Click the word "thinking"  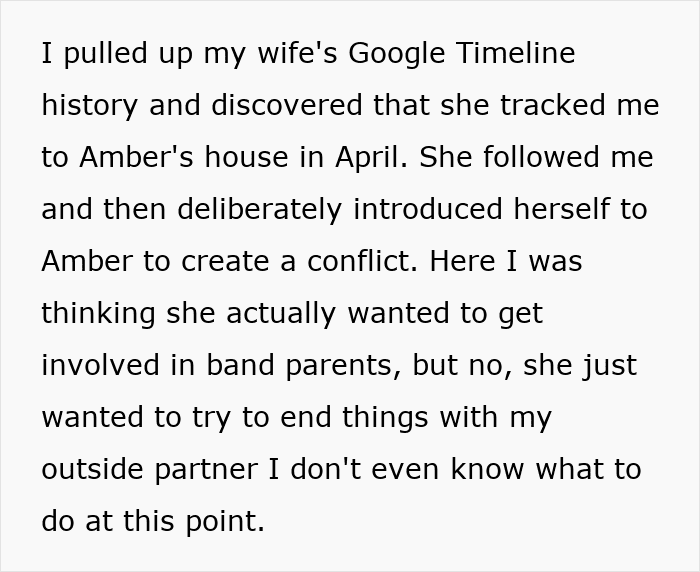coord(99,313)
